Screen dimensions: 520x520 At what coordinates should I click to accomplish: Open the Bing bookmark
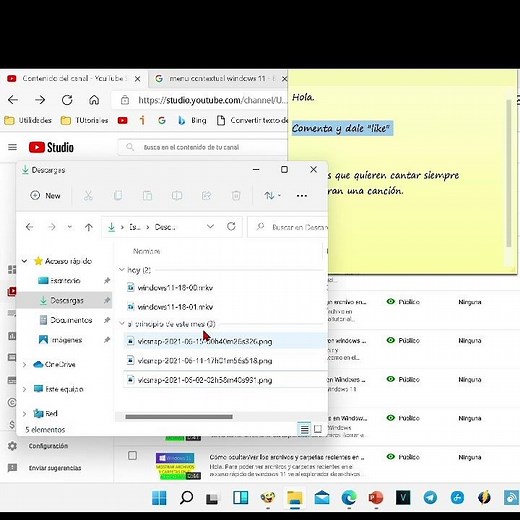(x=192, y=120)
